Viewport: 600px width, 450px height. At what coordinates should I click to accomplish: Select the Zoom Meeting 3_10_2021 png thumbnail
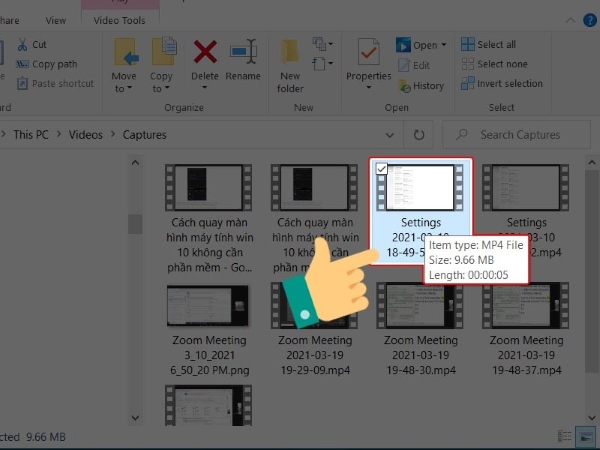point(208,307)
